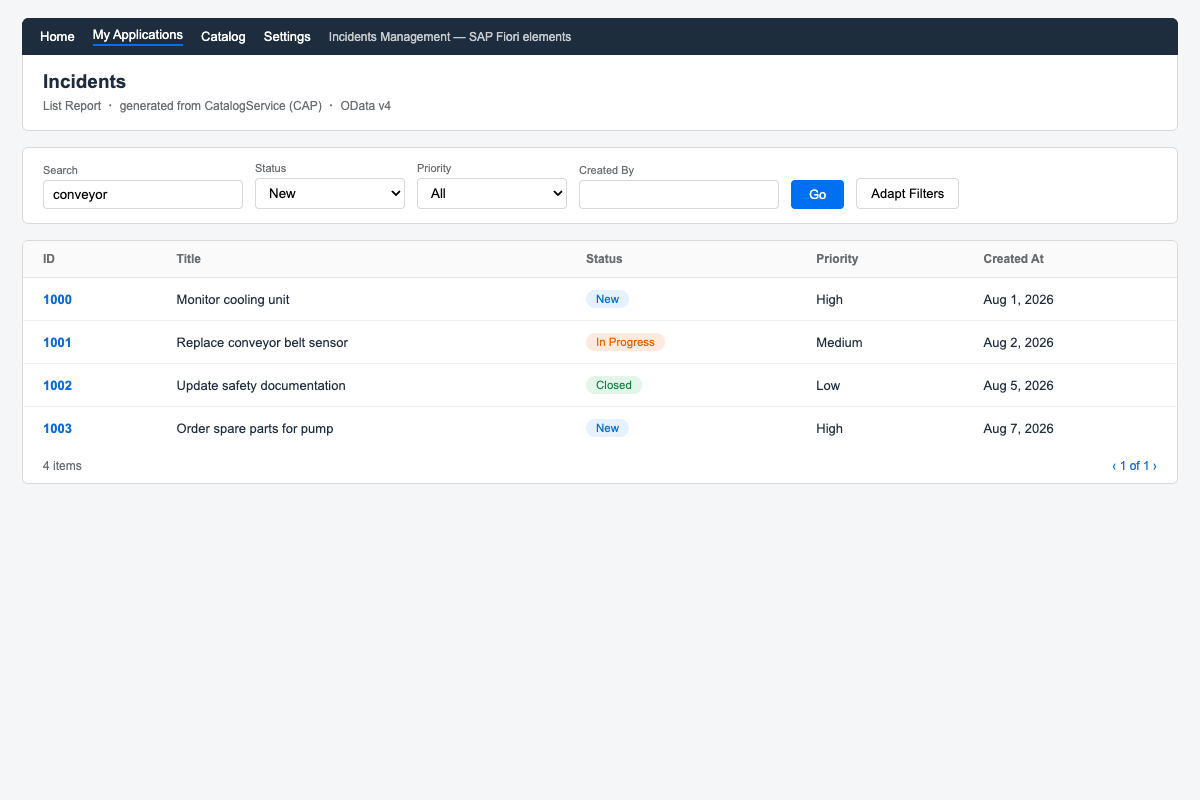Viewport: 1200px width, 800px height.
Task: Open Adapt Filters dialog
Action: [x=907, y=193]
